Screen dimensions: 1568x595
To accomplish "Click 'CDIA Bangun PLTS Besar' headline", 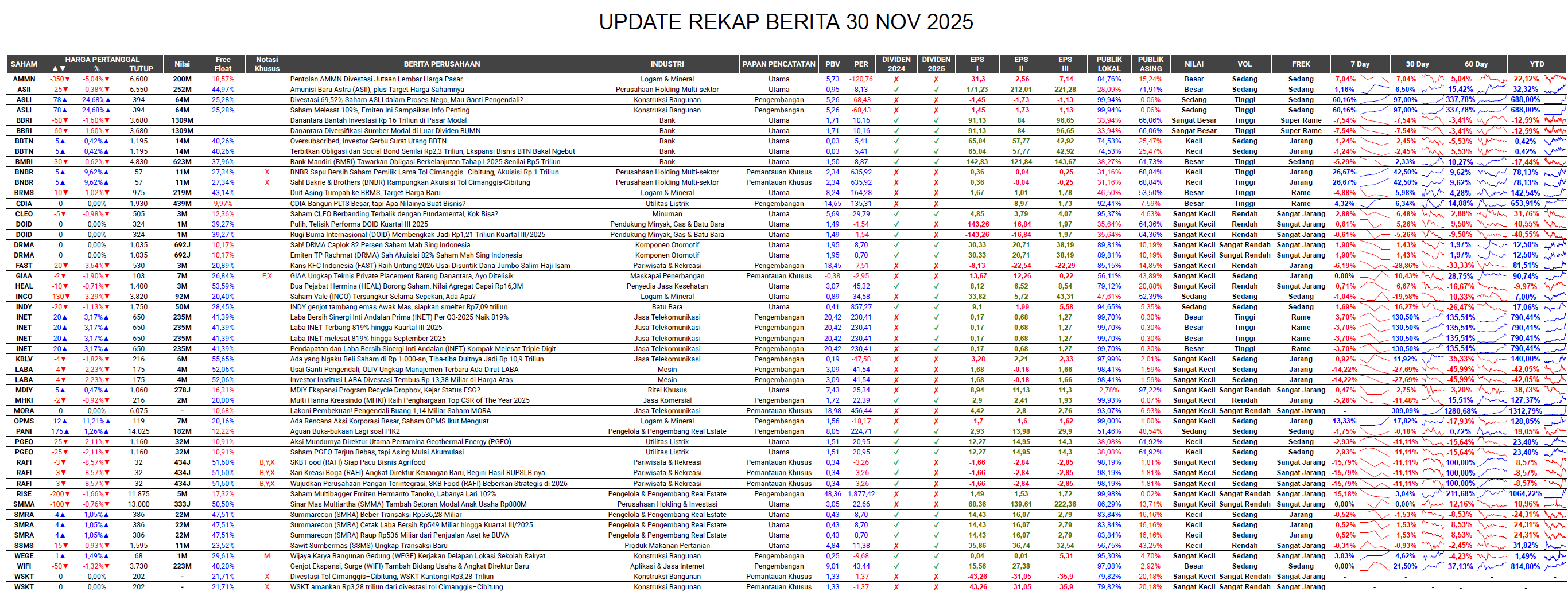I will [378, 204].
